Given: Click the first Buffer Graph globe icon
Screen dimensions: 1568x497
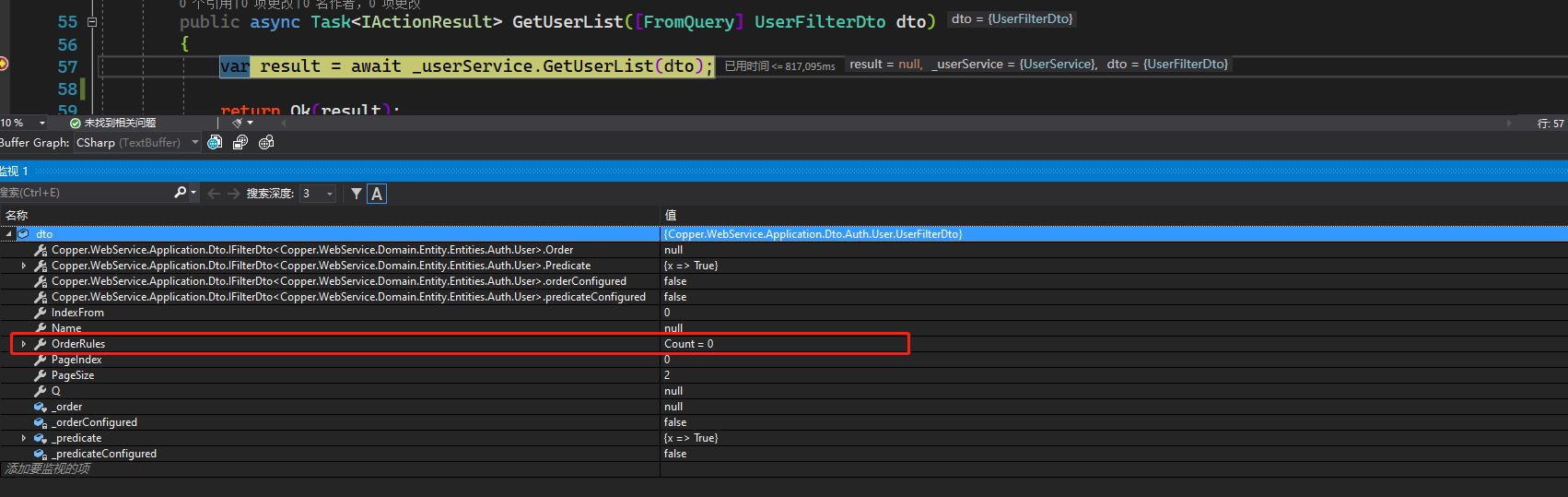Looking at the screenshot, I should (215, 142).
